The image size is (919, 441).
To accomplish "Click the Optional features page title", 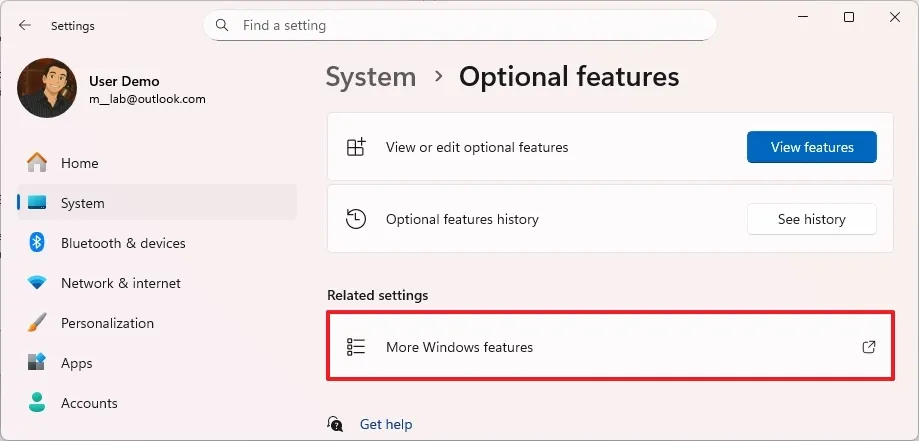I will pyautogui.click(x=569, y=77).
